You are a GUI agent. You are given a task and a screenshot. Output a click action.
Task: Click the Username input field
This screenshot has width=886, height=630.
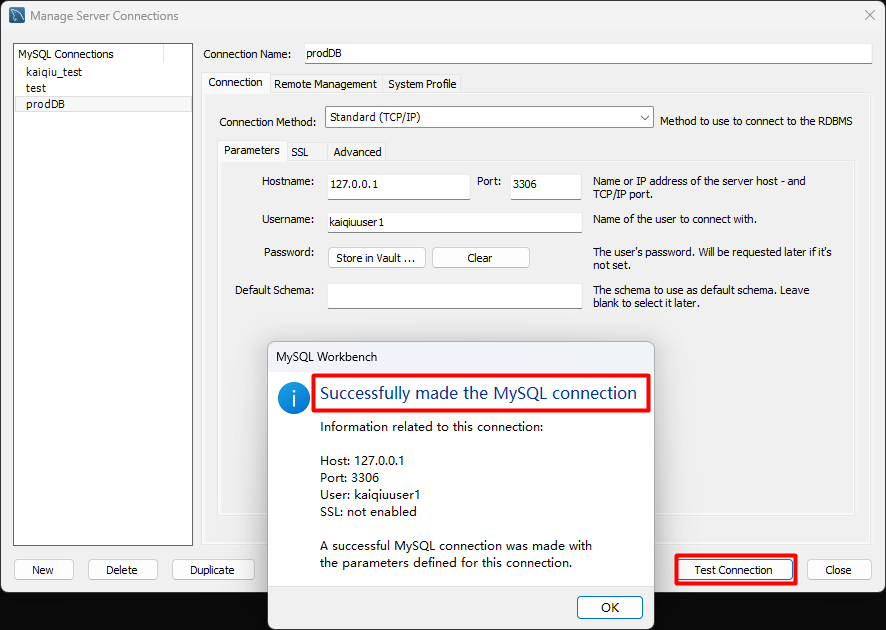(454, 222)
